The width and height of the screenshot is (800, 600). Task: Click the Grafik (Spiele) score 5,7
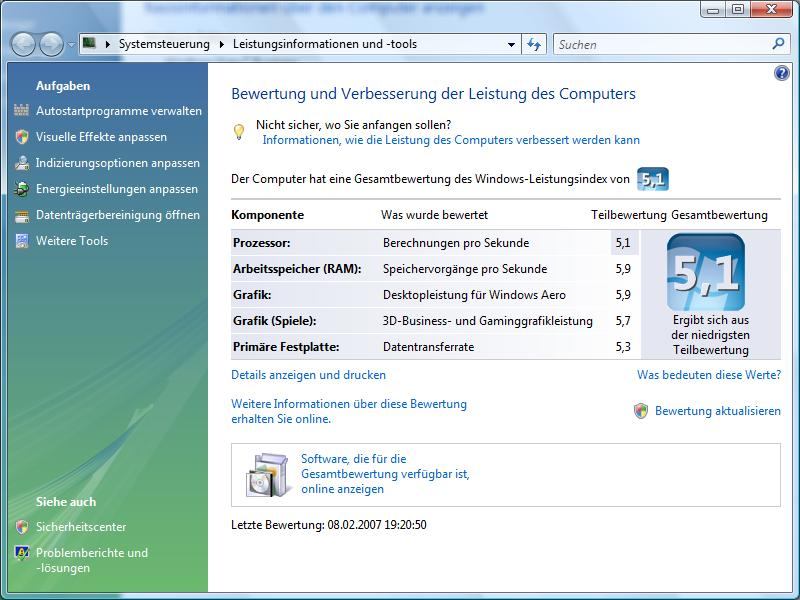pos(623,321)
